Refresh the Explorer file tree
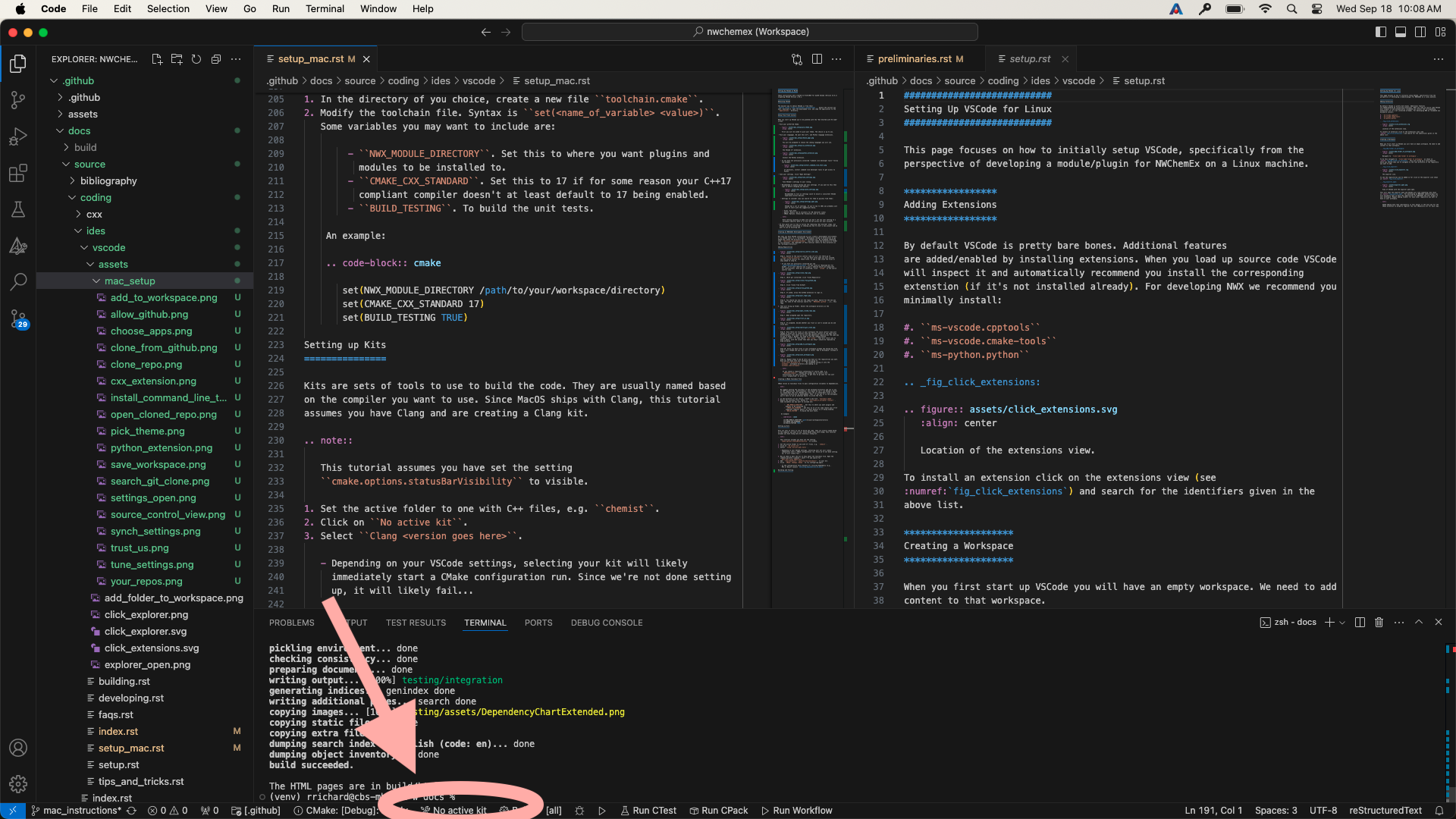 [196, 59]
